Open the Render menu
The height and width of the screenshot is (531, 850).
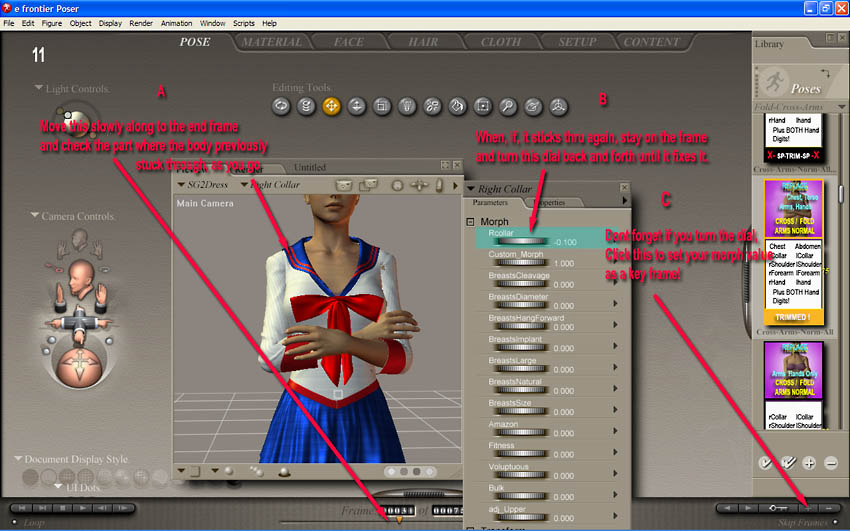click(141, 23)
